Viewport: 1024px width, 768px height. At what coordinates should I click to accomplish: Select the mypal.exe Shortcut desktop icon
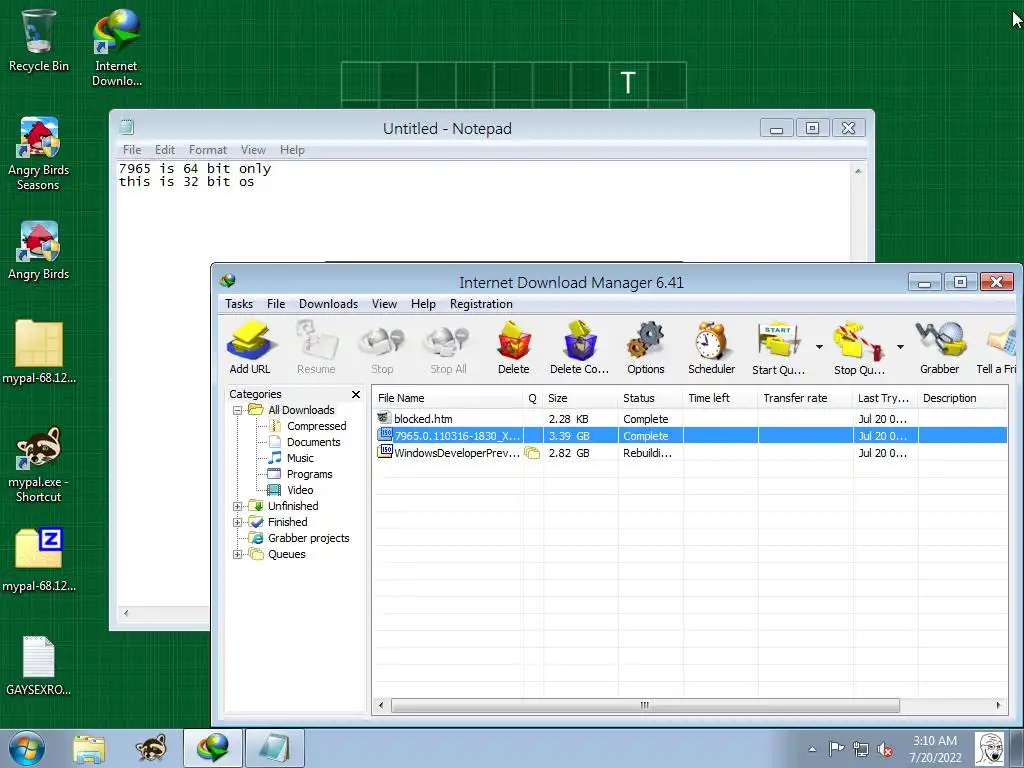38,465
